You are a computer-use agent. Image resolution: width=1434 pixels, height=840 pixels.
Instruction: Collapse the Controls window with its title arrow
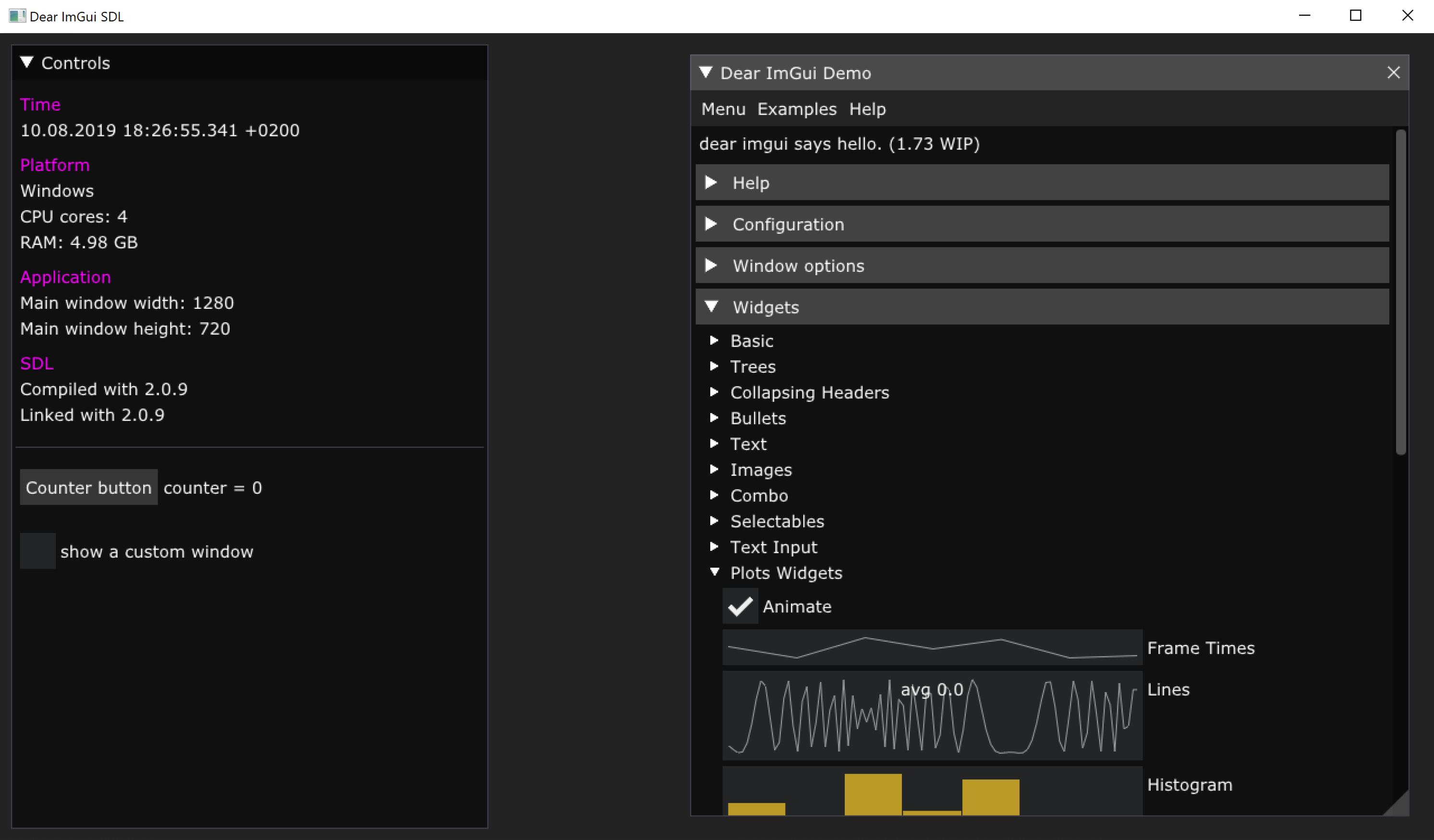pos(27,62)
